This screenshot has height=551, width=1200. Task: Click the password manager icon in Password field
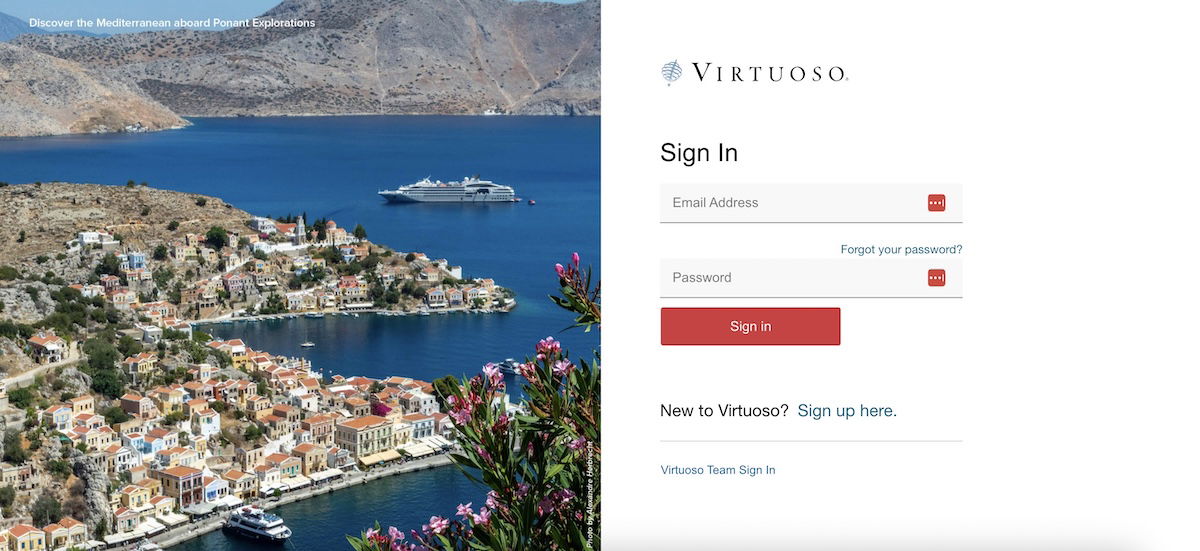point(936,278)
